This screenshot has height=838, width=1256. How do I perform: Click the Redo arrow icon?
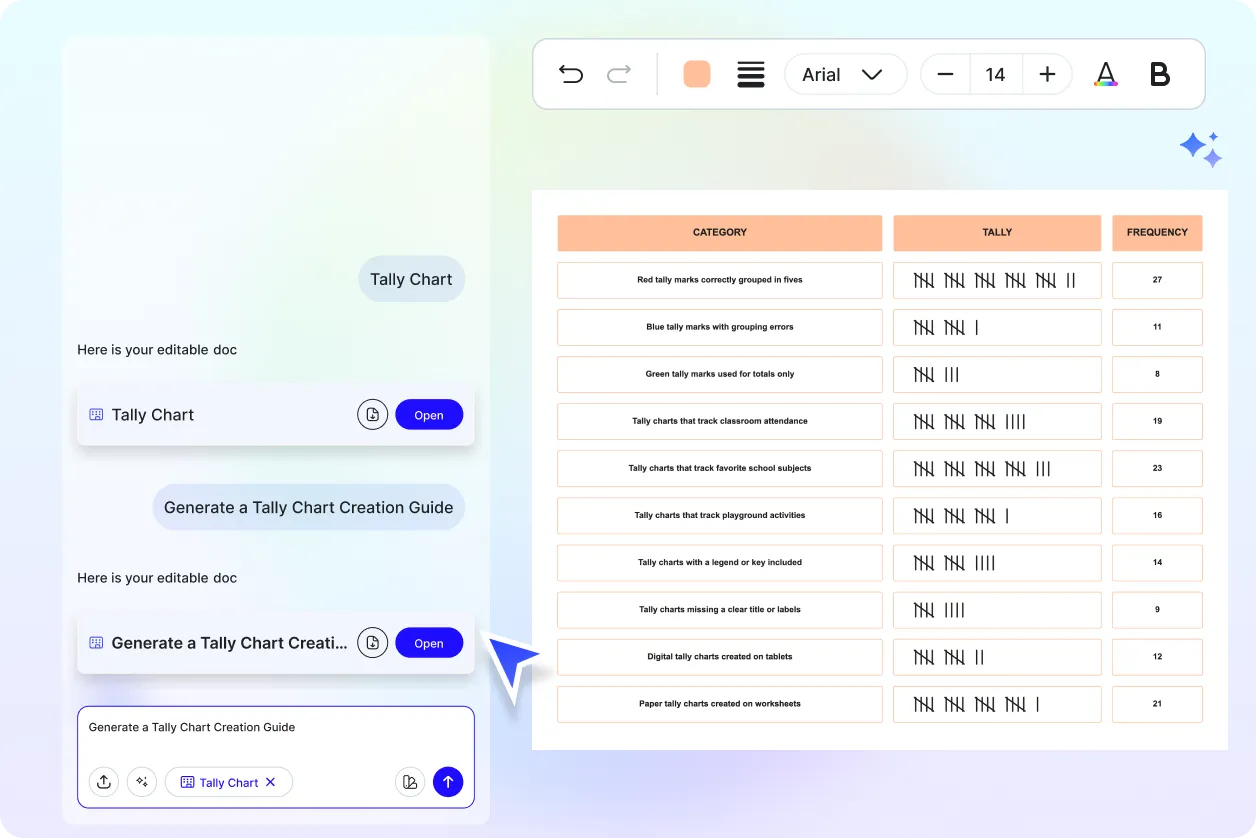[618, 74]
